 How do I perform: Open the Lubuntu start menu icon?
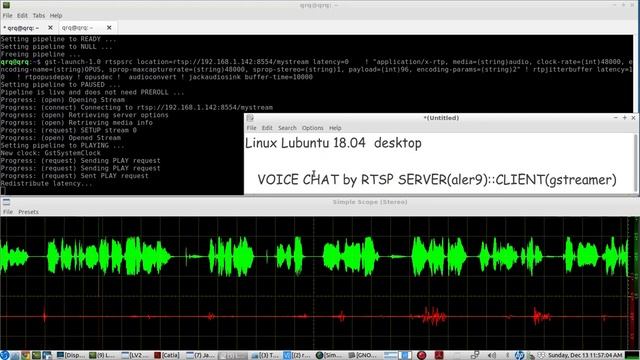4,355
